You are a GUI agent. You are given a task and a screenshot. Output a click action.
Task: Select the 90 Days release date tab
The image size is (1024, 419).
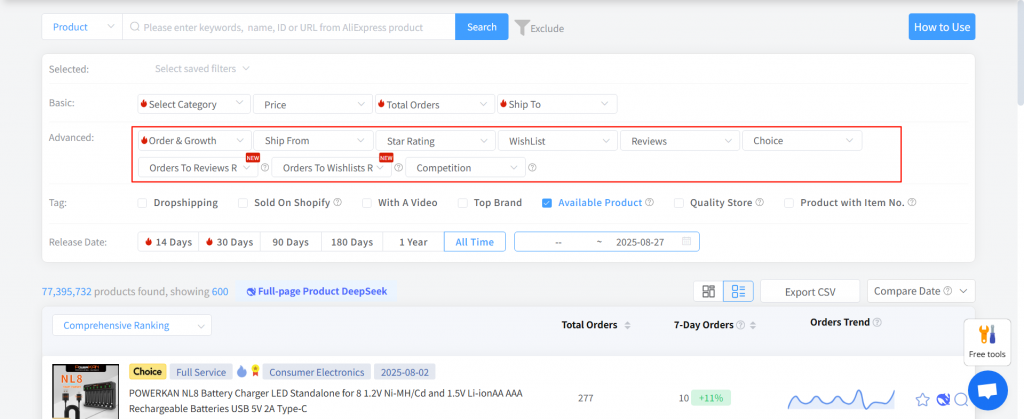pyautogui.click(x=290, y=242)
